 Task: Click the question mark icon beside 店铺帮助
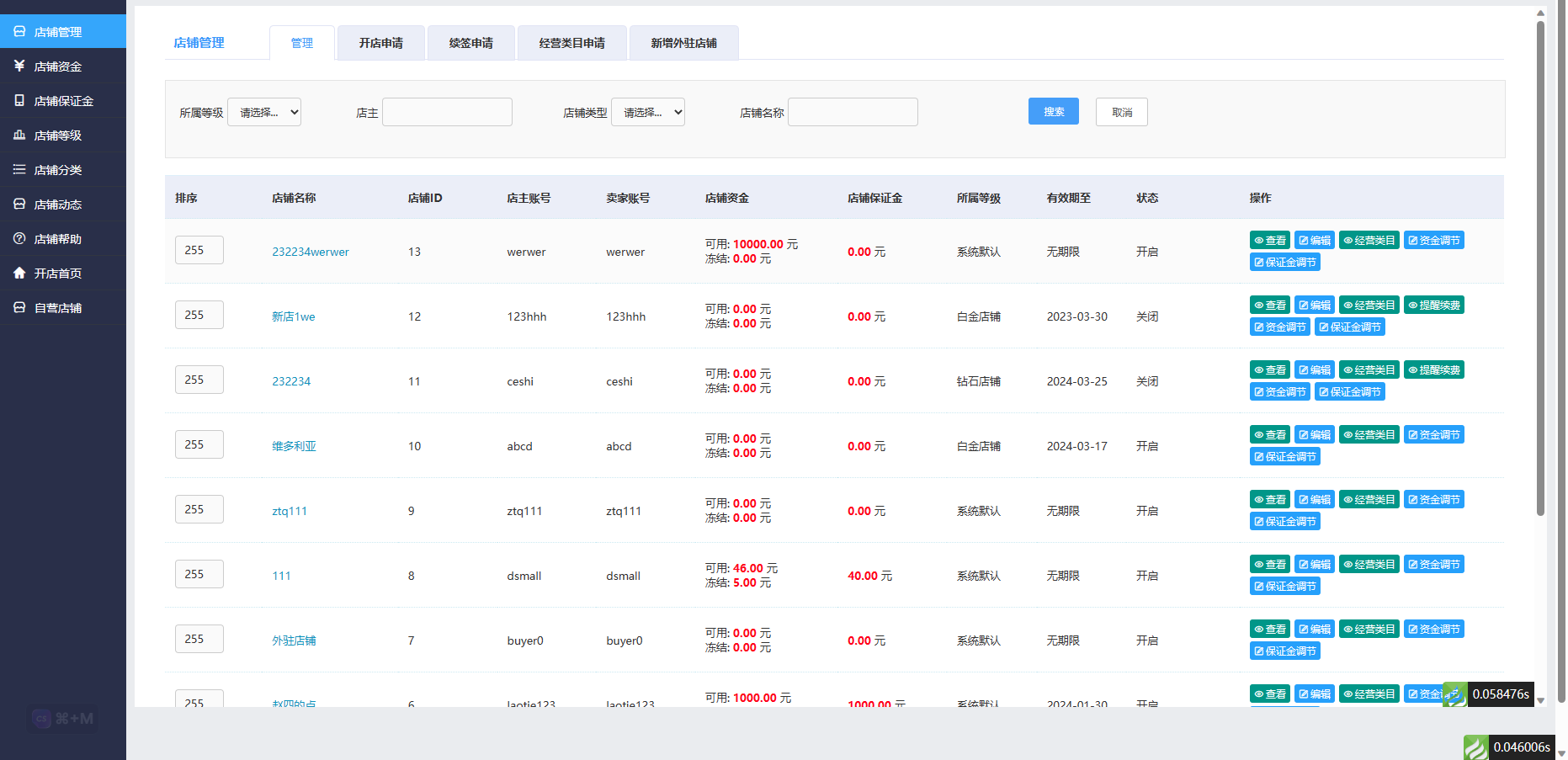19,238
